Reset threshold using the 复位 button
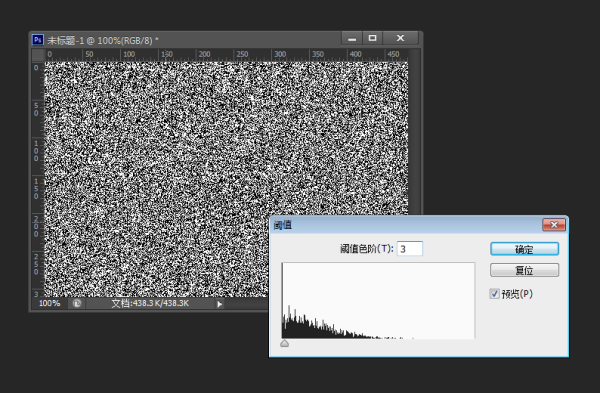The image size is (600, 393). 524,270
